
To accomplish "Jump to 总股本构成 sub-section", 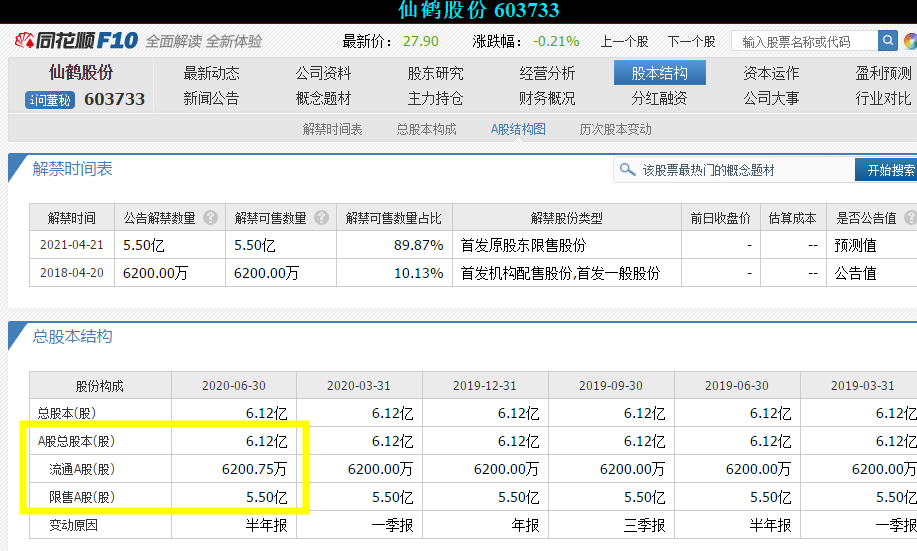I will (426, 129).
